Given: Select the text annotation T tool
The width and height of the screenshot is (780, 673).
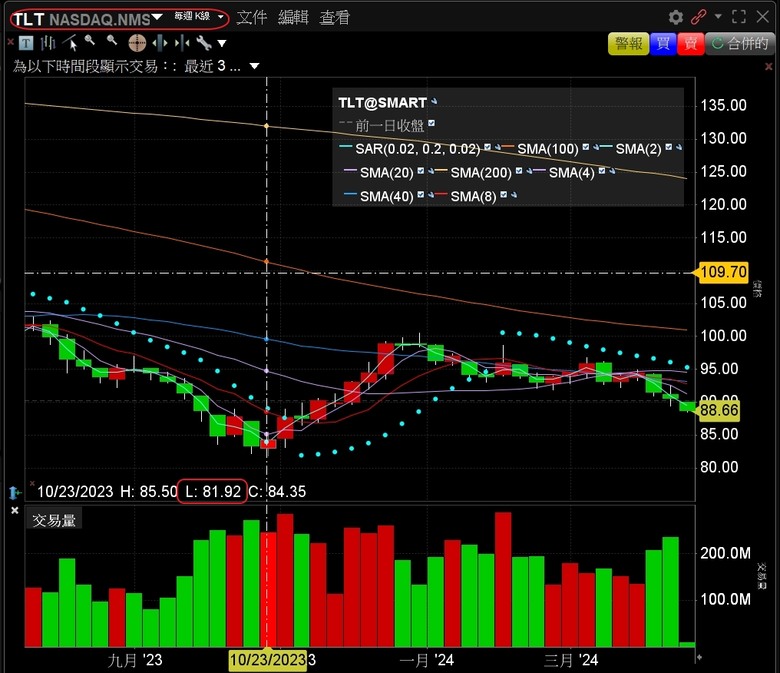Looking at the screenshot, I should coord(26,43).
